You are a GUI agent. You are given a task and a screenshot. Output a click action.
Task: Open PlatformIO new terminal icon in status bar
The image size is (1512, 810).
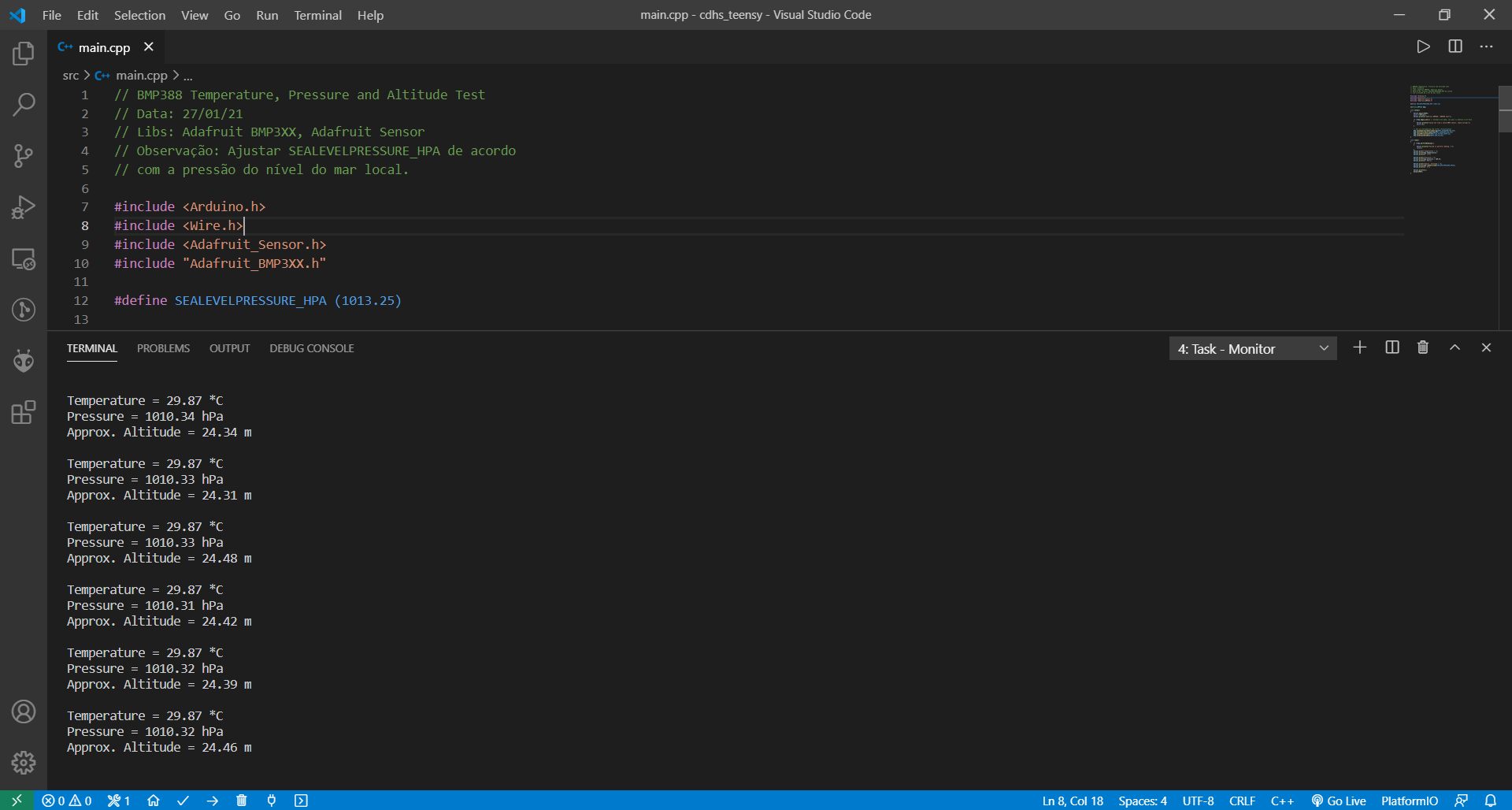[x=301, y=801]
